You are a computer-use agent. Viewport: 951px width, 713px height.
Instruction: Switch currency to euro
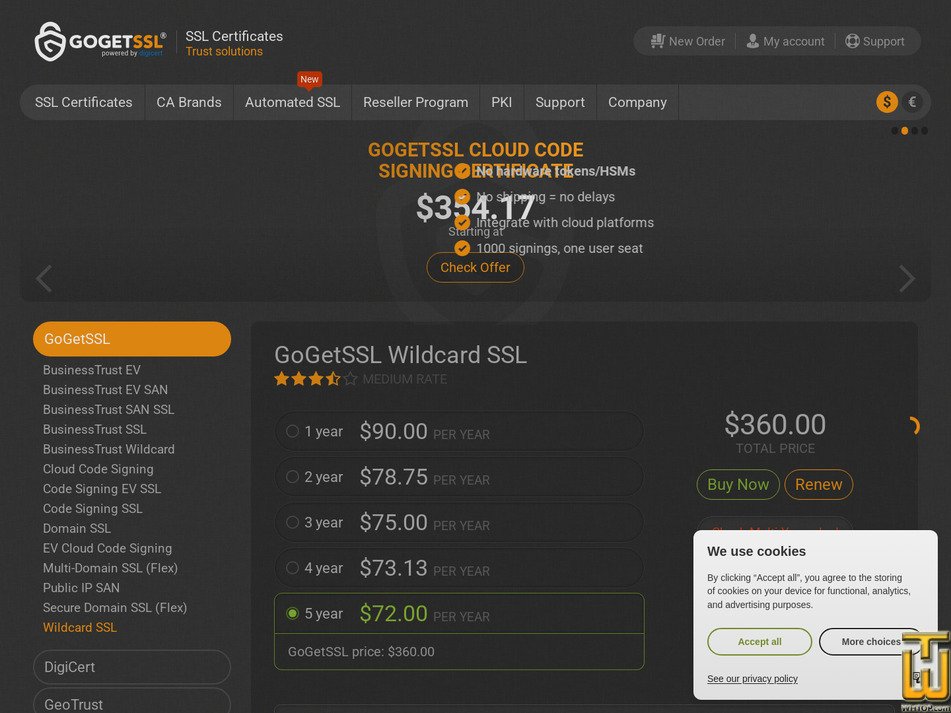pyautogui.click(x=912, y=102)
